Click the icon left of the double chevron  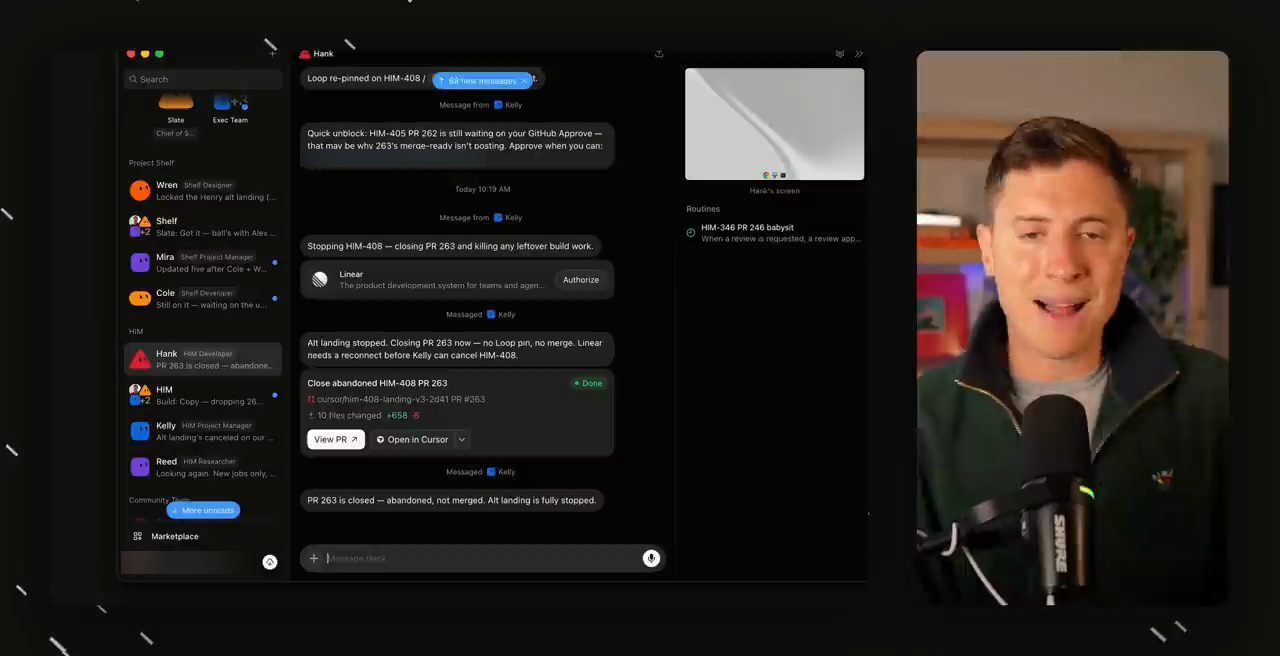click(x=840, y=54)
